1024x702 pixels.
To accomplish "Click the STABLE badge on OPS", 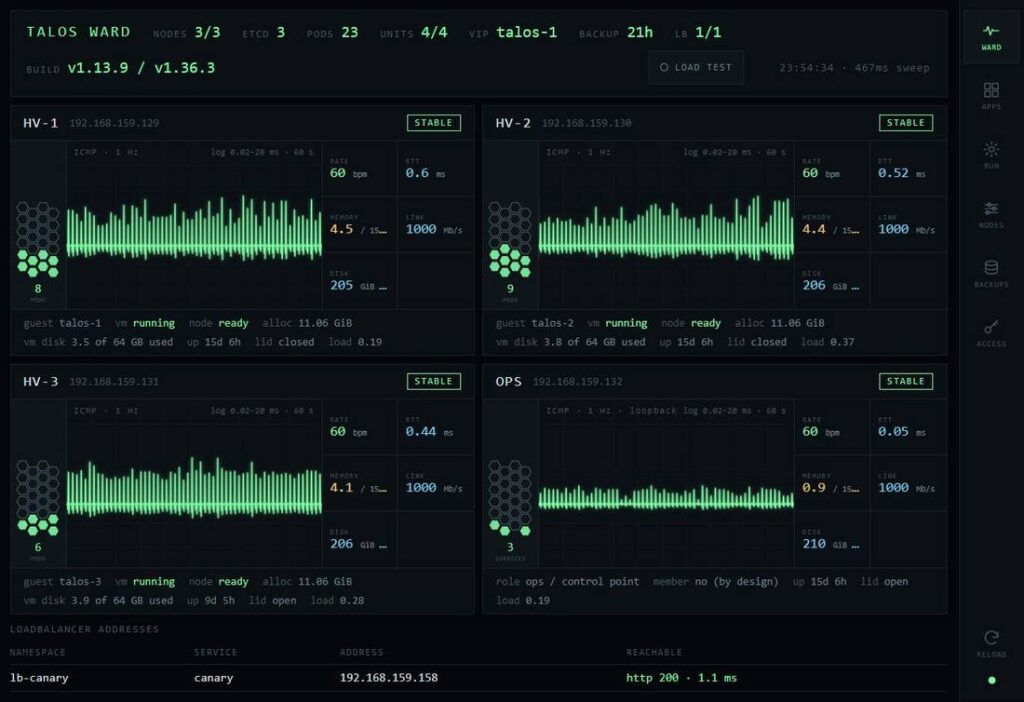I will 906,381.
